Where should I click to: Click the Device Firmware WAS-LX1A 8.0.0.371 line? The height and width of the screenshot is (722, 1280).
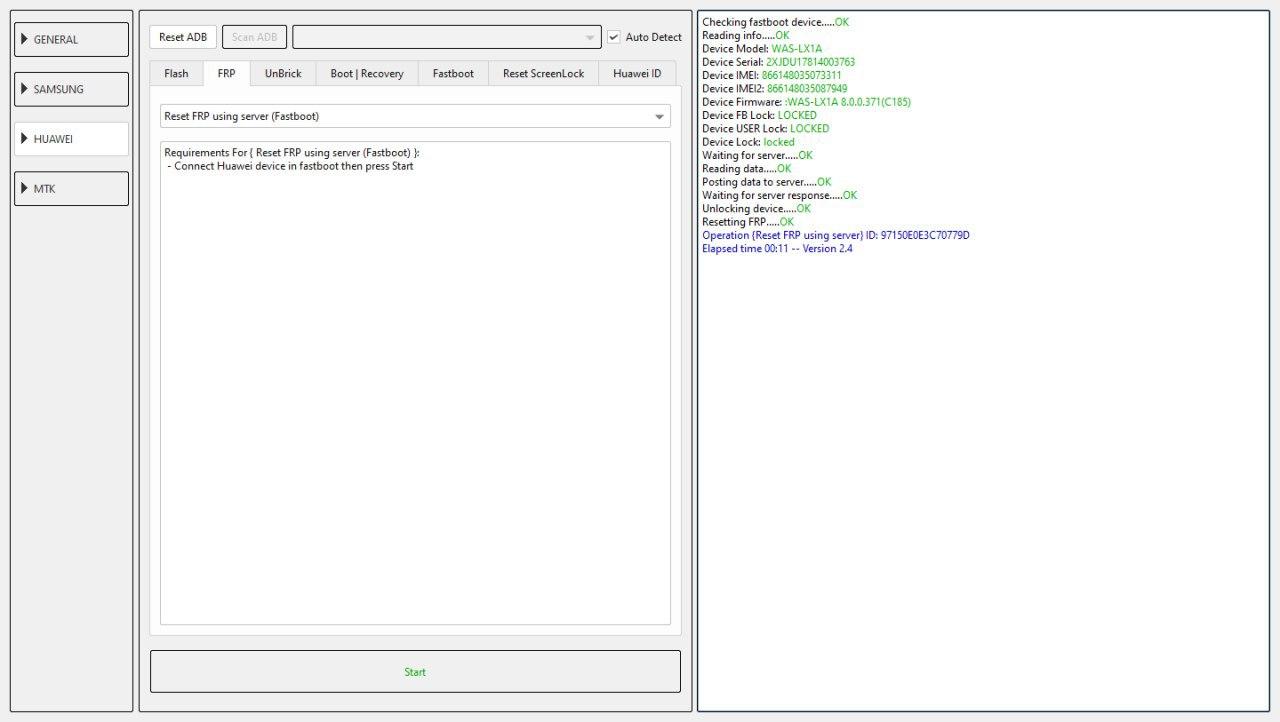807,102
